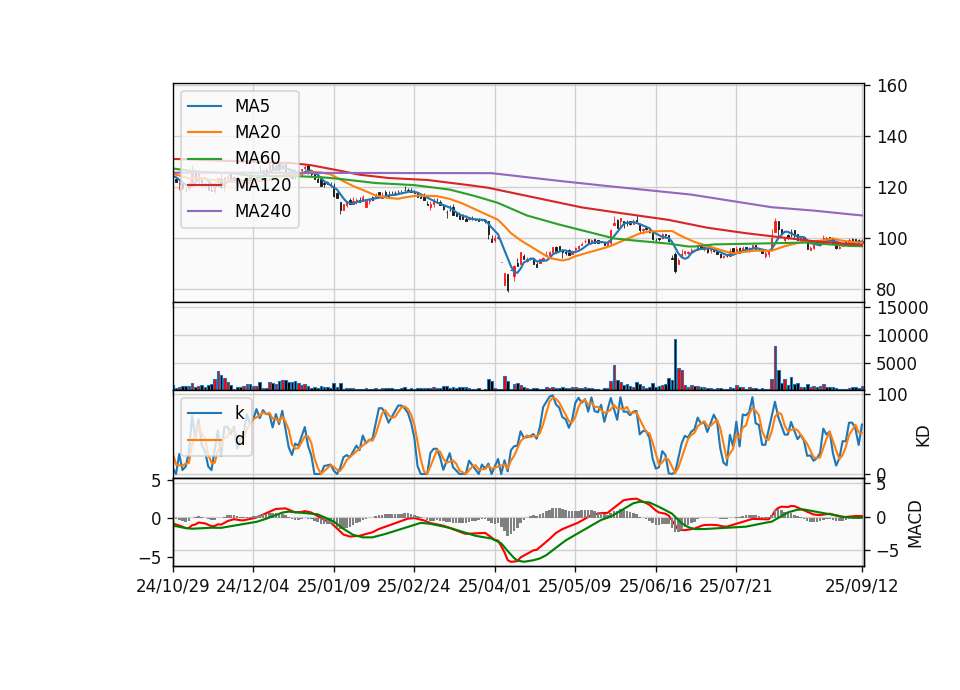The width and height of the screenshot is (960, 690).
Task: Click the 140 price axis tick
Action: 892,137
